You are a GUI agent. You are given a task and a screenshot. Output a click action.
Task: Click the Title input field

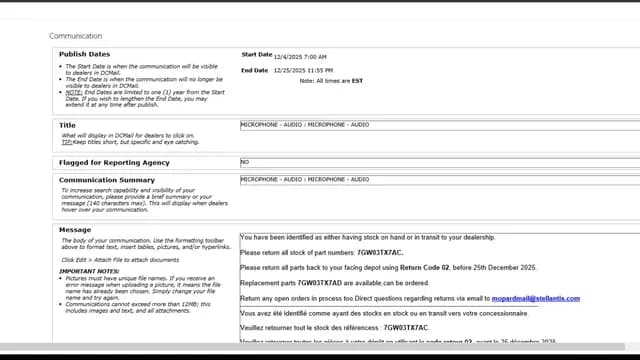(440, 125)
